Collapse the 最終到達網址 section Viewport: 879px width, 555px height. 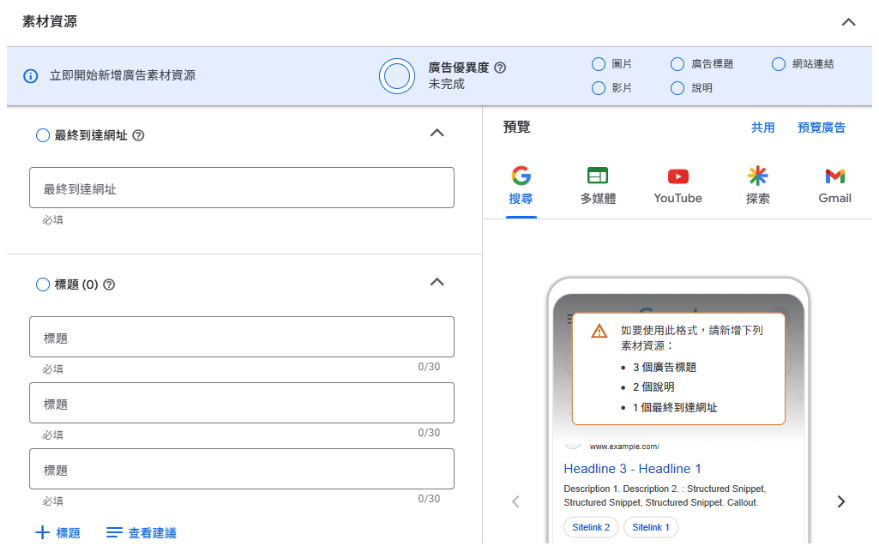pyautogui.click(x=436, y=133)
